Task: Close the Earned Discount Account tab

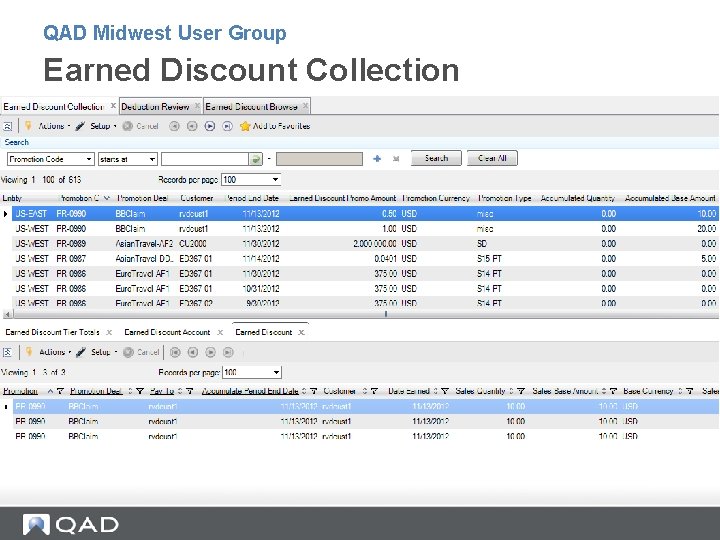Action: point(220,332)
